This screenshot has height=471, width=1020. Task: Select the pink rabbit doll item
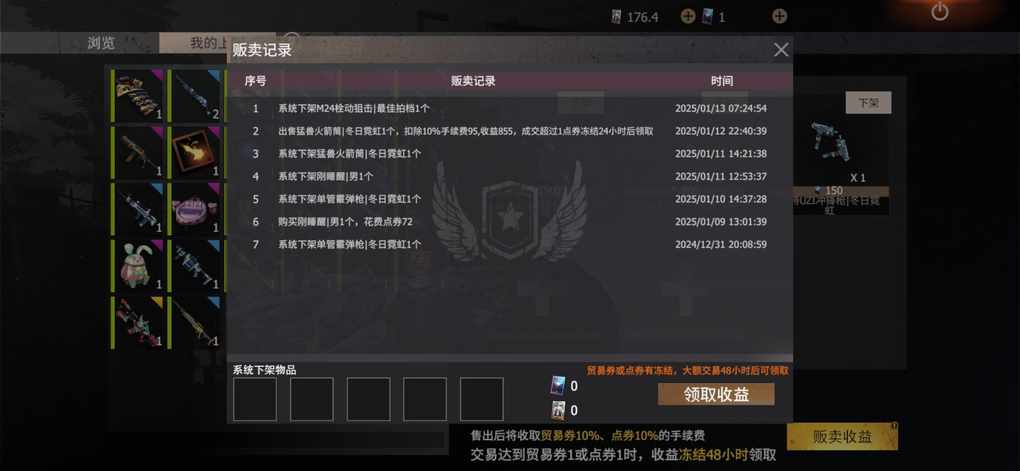coord(137,265)
